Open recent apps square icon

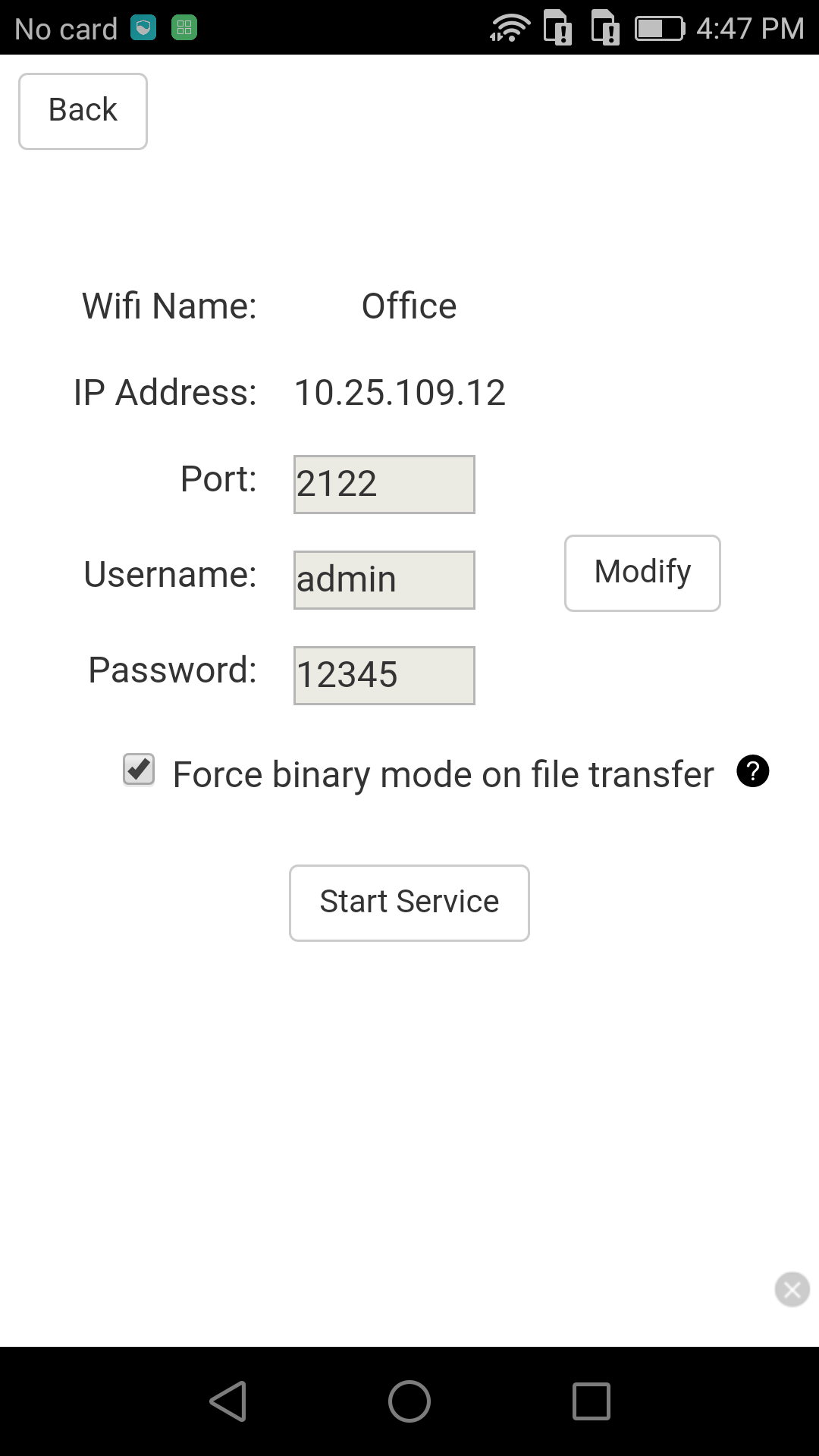(x=591, y=1401)
